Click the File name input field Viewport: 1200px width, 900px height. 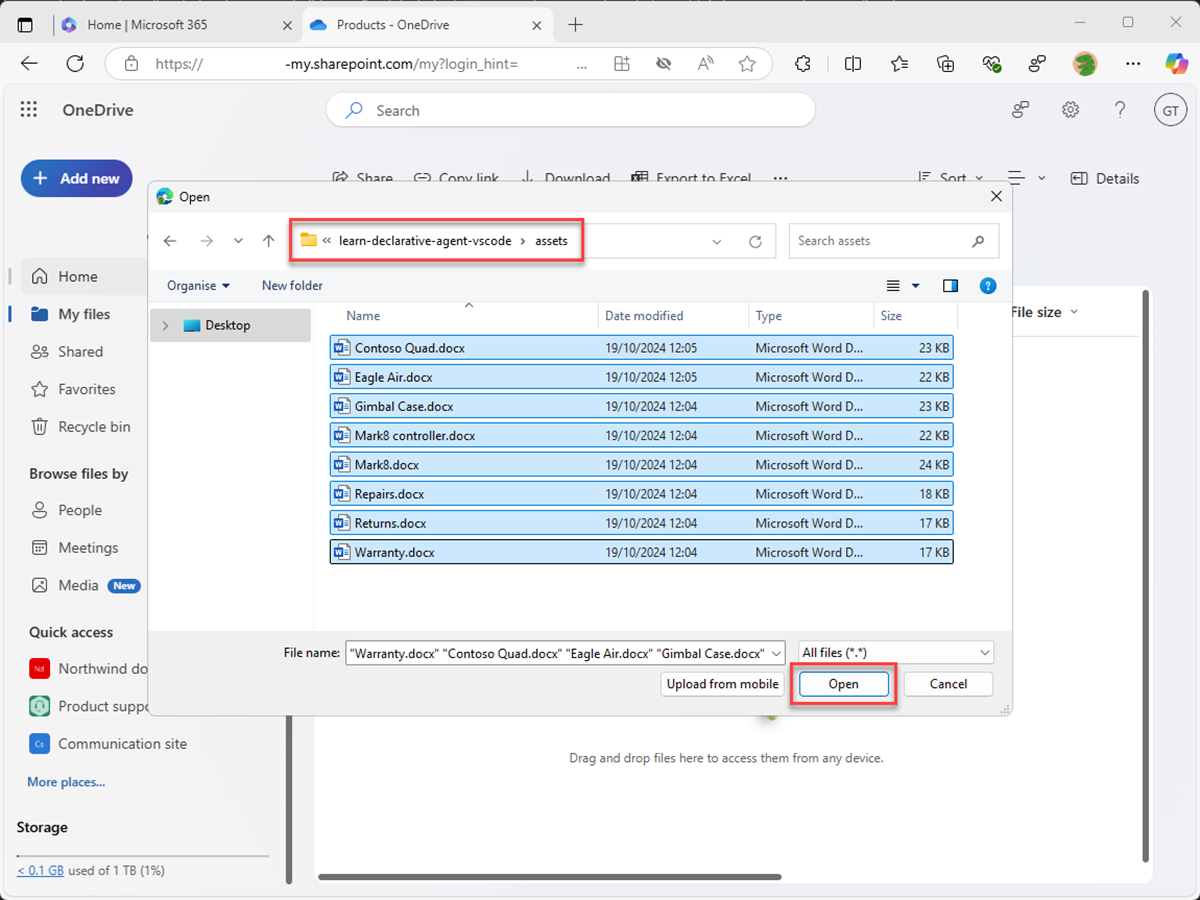(555, 653)
